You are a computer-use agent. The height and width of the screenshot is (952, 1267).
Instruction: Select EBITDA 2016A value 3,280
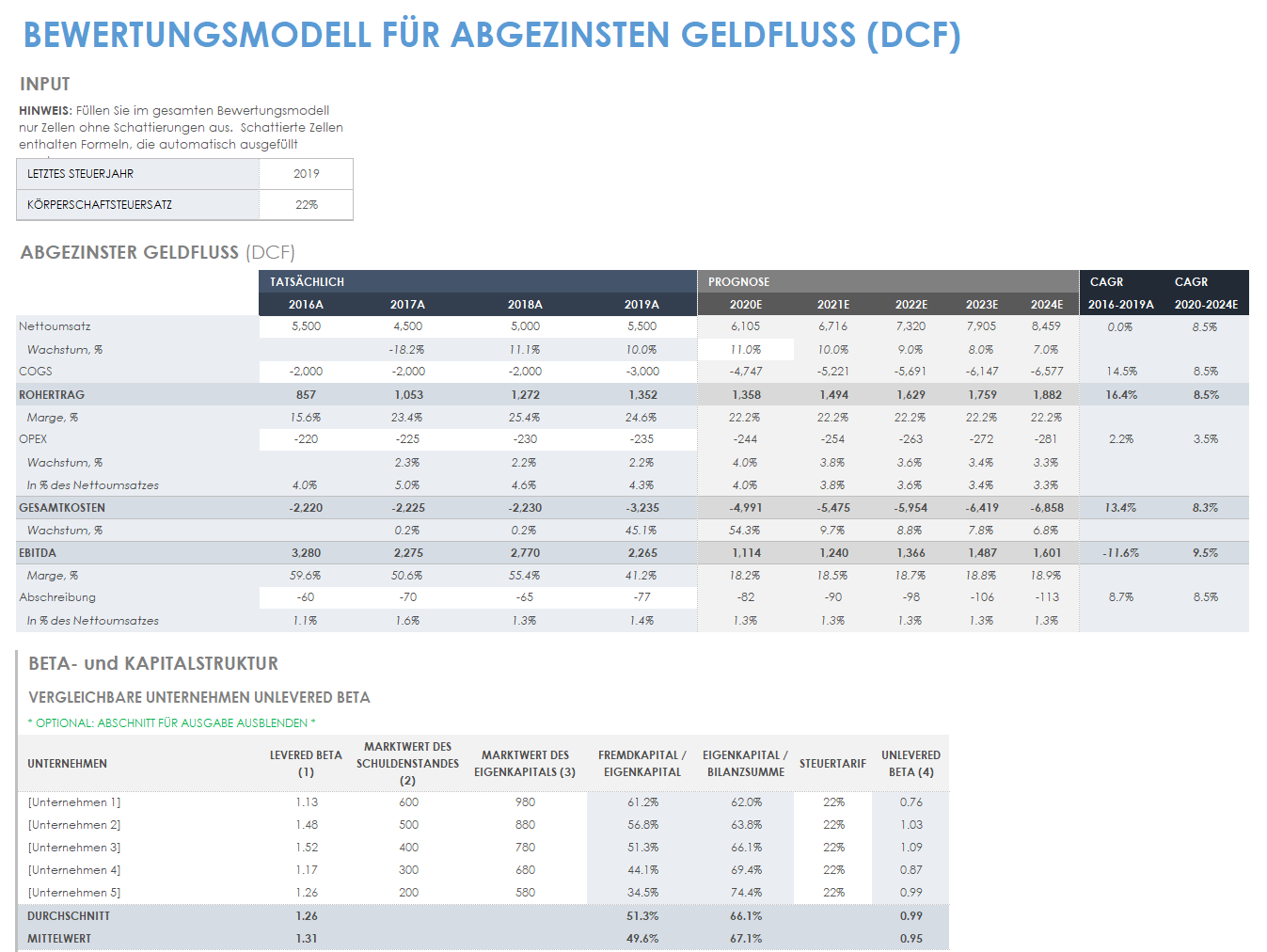point(306,553)
